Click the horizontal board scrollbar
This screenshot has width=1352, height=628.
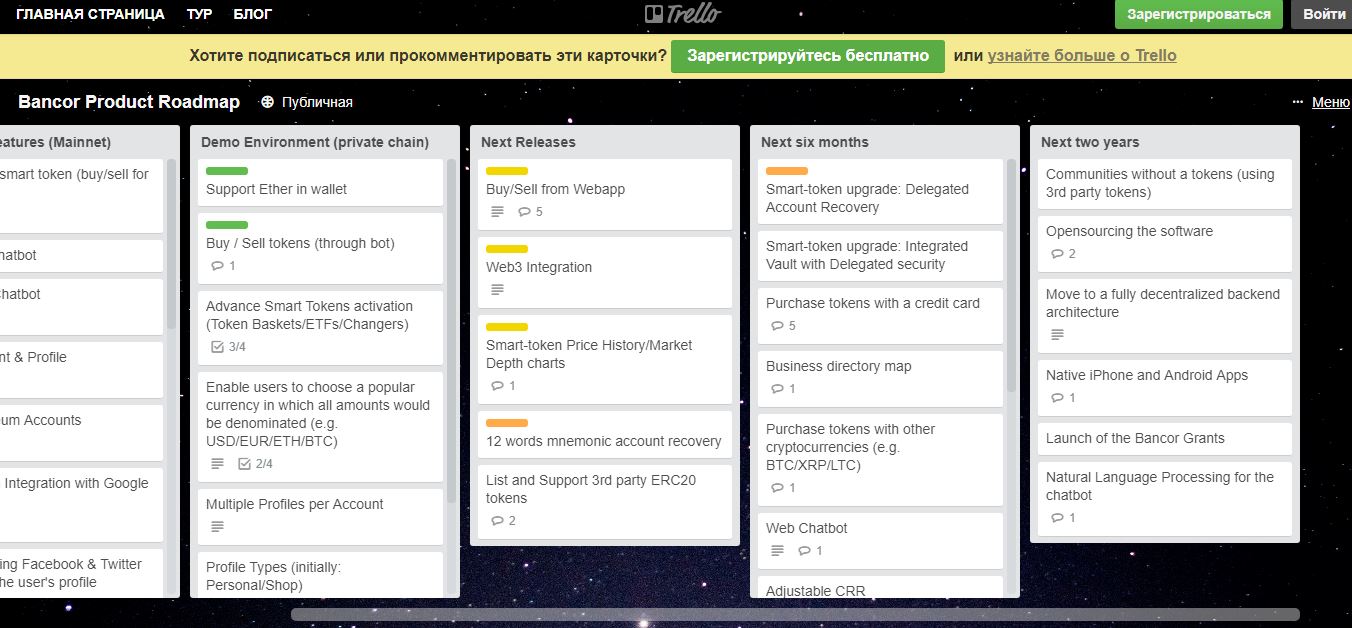(x=795, y=615)
